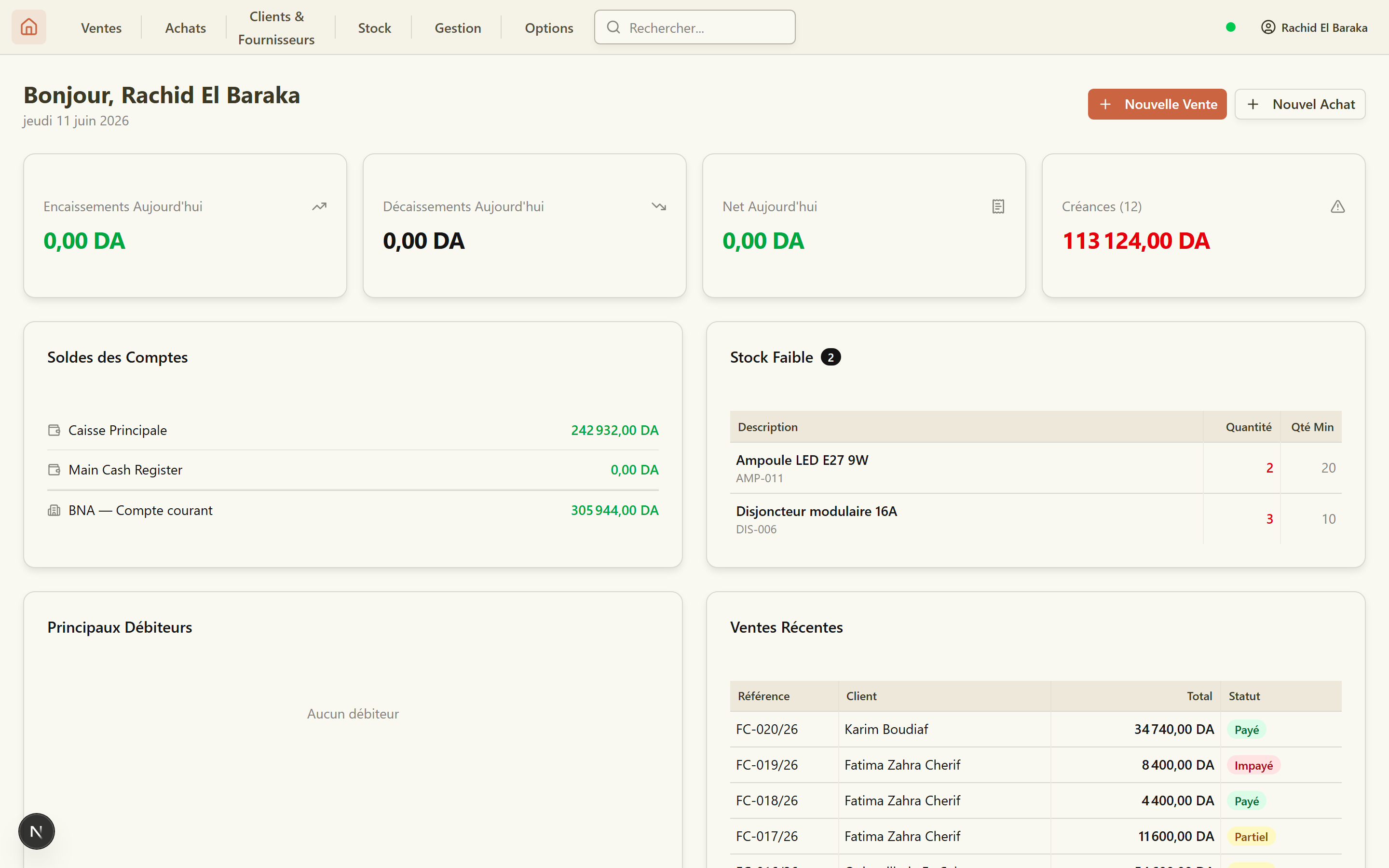
Task: Click the wallet icon beside Main Cash Register
Action: (x=54, y=470)
